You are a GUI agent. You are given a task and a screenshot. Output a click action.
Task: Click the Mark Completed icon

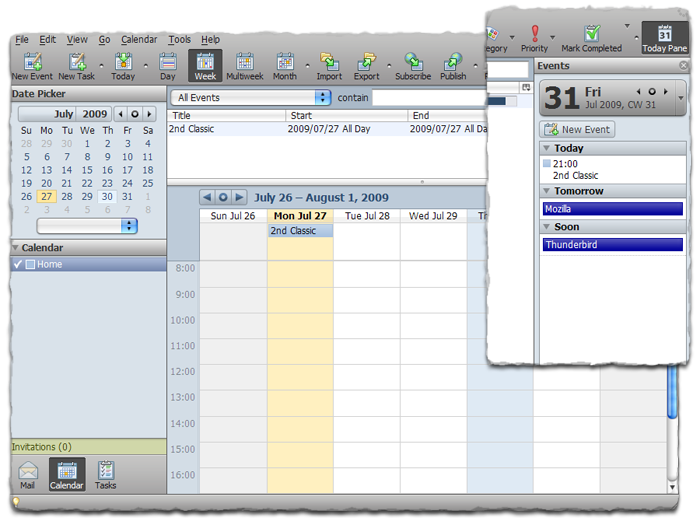click(x=592, y=34)
